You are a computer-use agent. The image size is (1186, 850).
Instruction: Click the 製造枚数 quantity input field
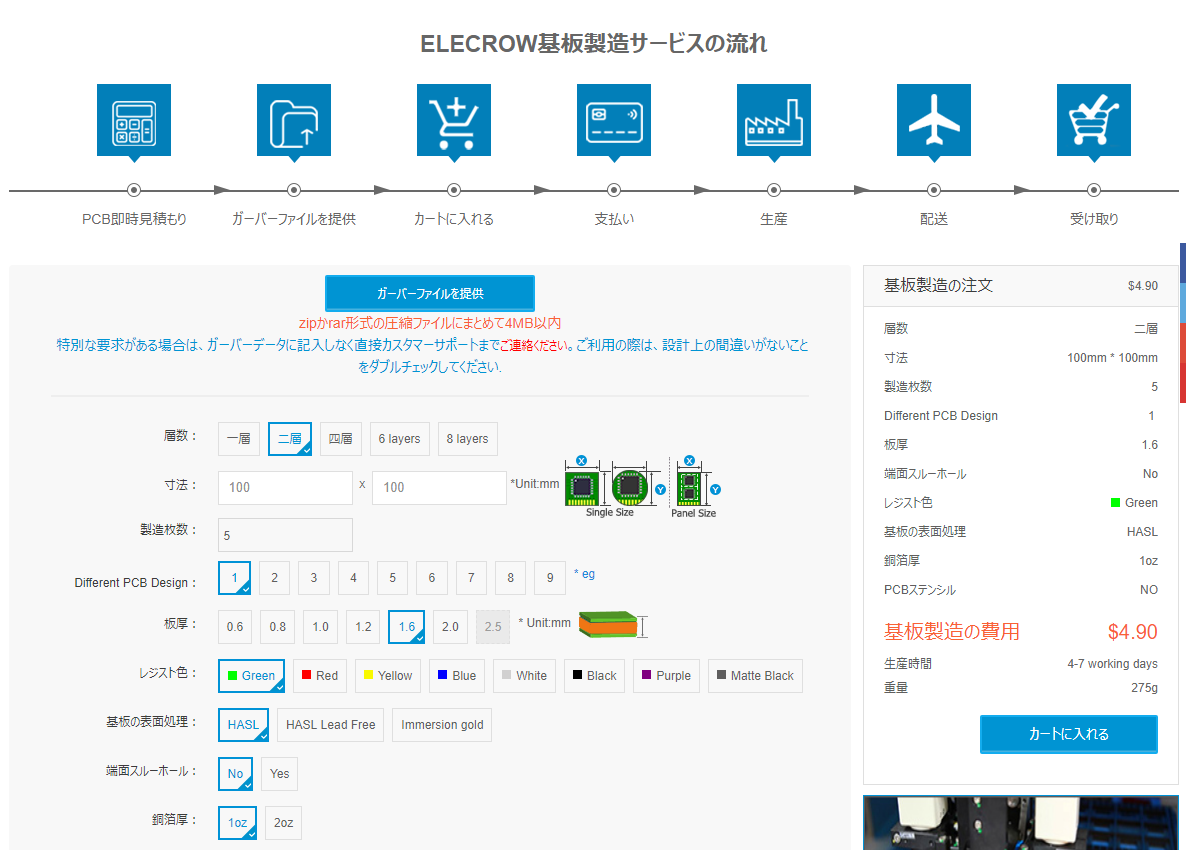pos(285,535)
